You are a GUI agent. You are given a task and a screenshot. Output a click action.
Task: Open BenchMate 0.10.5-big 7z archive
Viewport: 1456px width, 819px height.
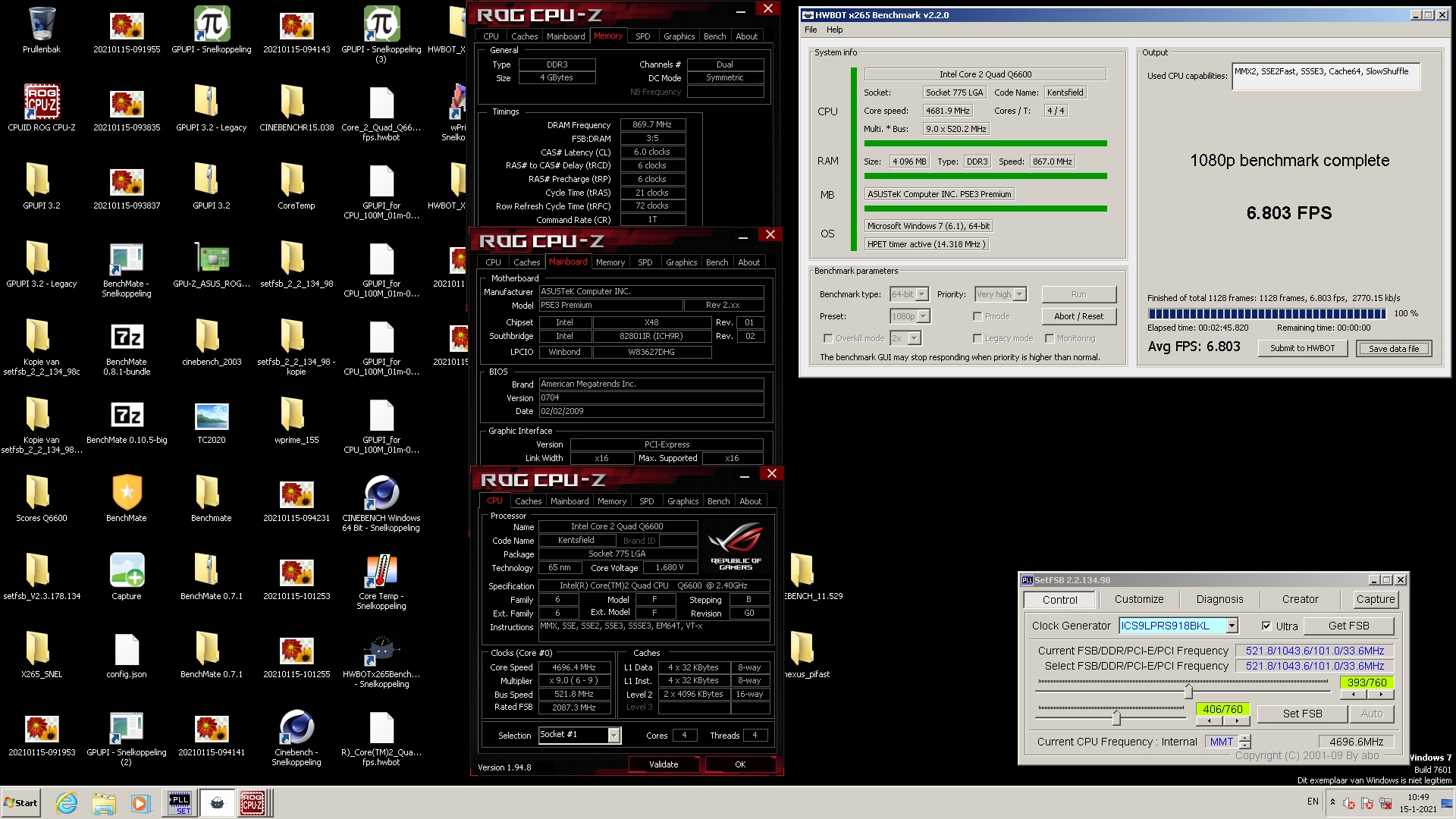point(127,422)
